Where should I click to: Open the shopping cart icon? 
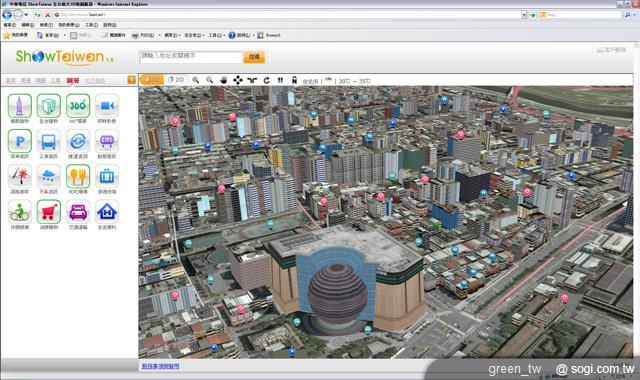49,212
